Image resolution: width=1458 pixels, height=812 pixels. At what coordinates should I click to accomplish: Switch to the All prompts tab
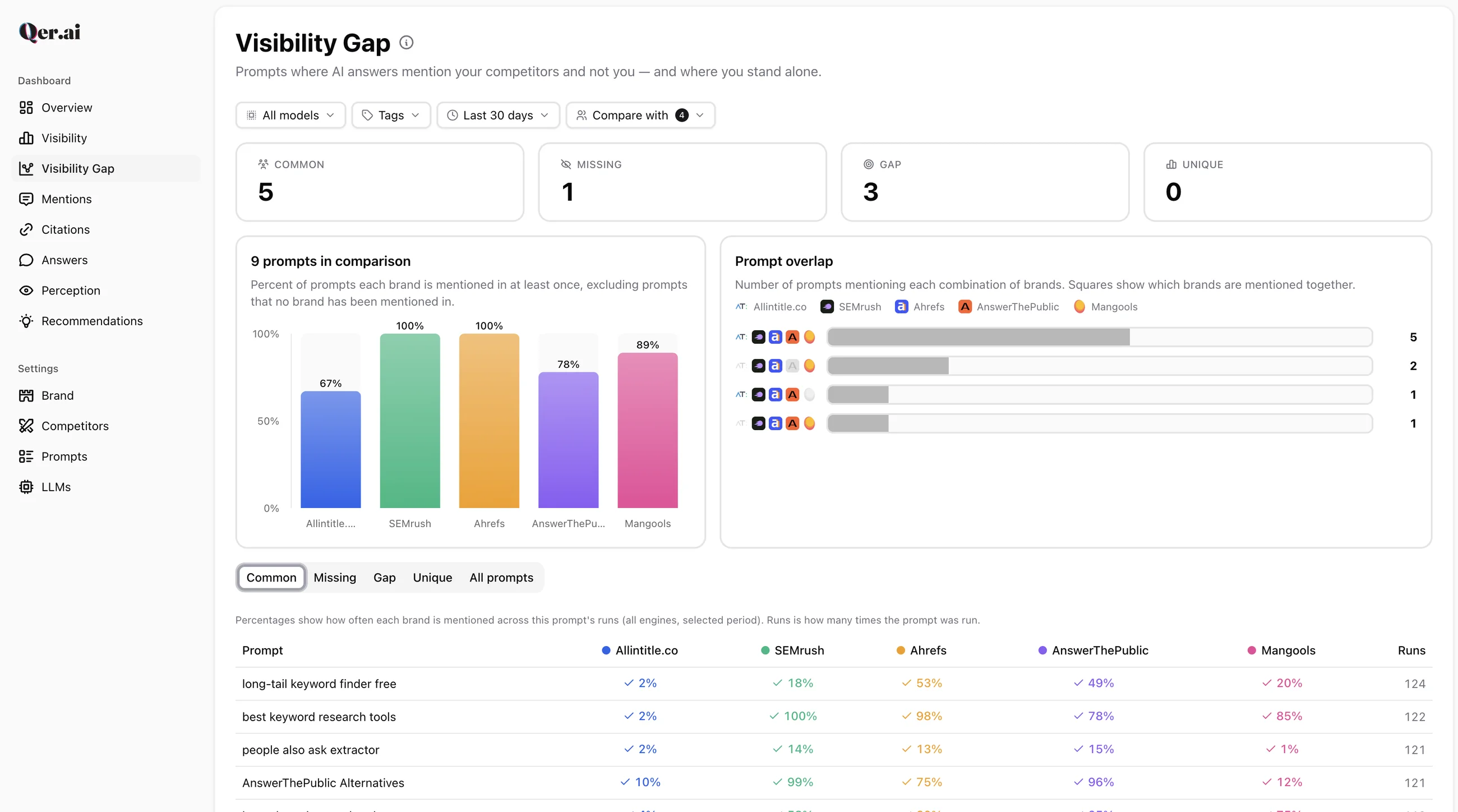pyautogui.click(x=501, y=578)
